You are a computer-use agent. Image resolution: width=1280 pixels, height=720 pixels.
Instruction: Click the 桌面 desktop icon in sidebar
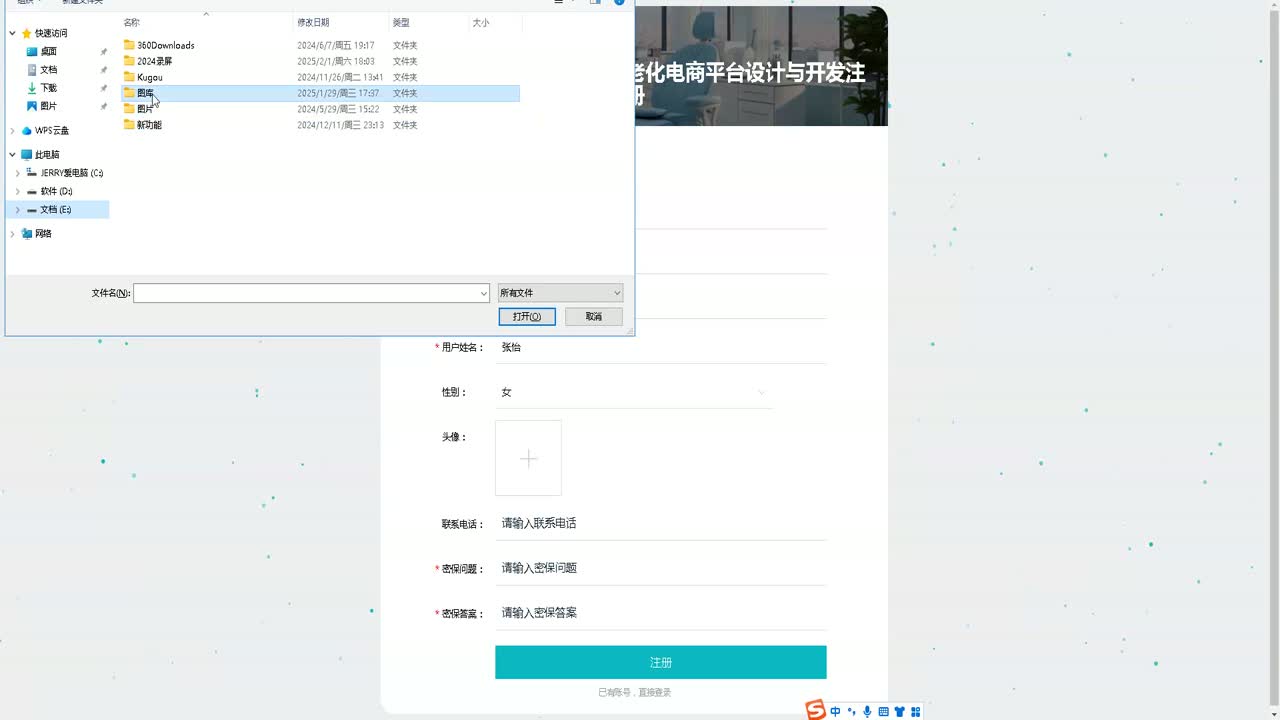coord(32,52)
